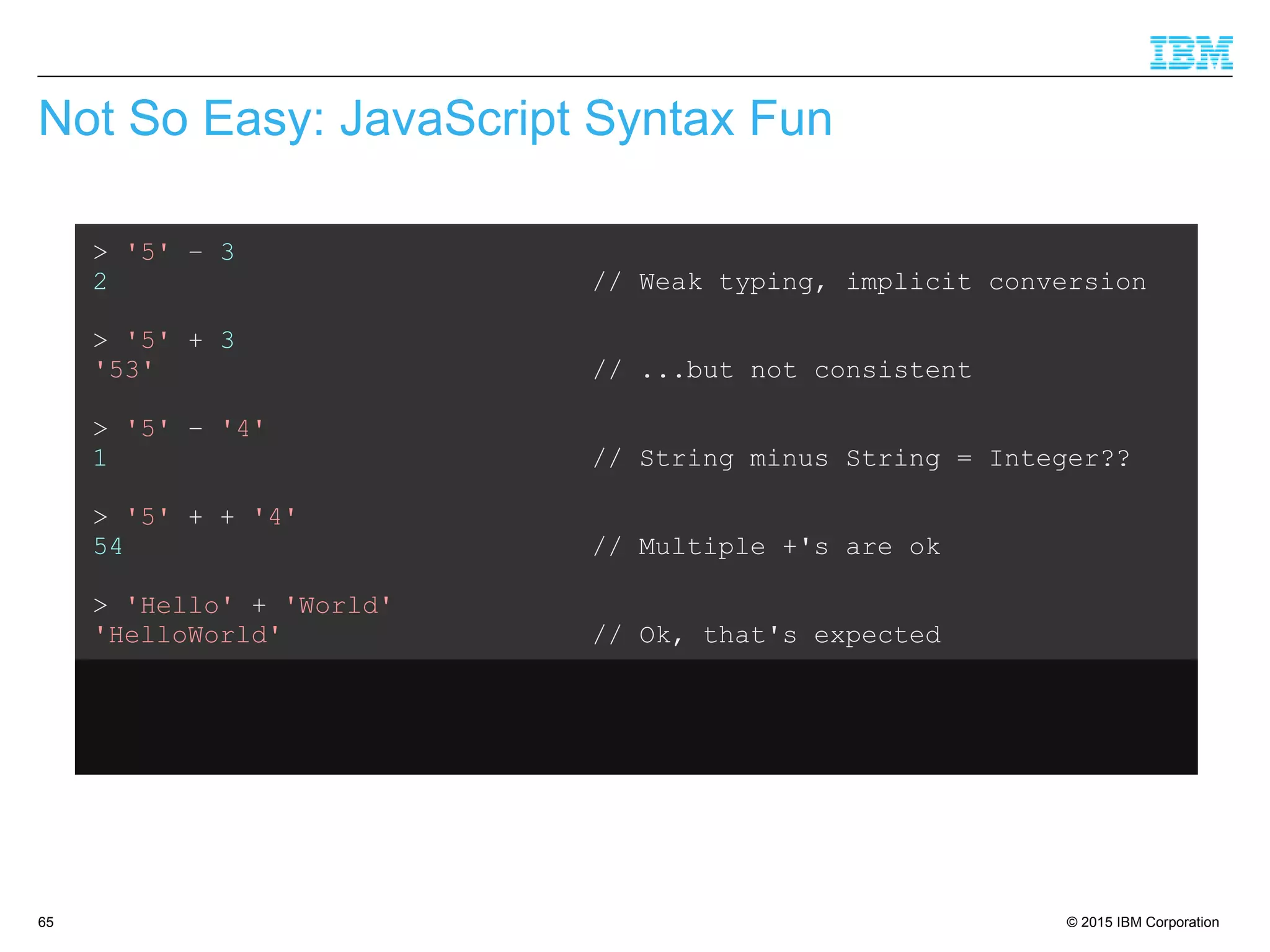Click the slide title 'Not So Easy: JavaScript Syntax Fun'

[x=435, y=118]
